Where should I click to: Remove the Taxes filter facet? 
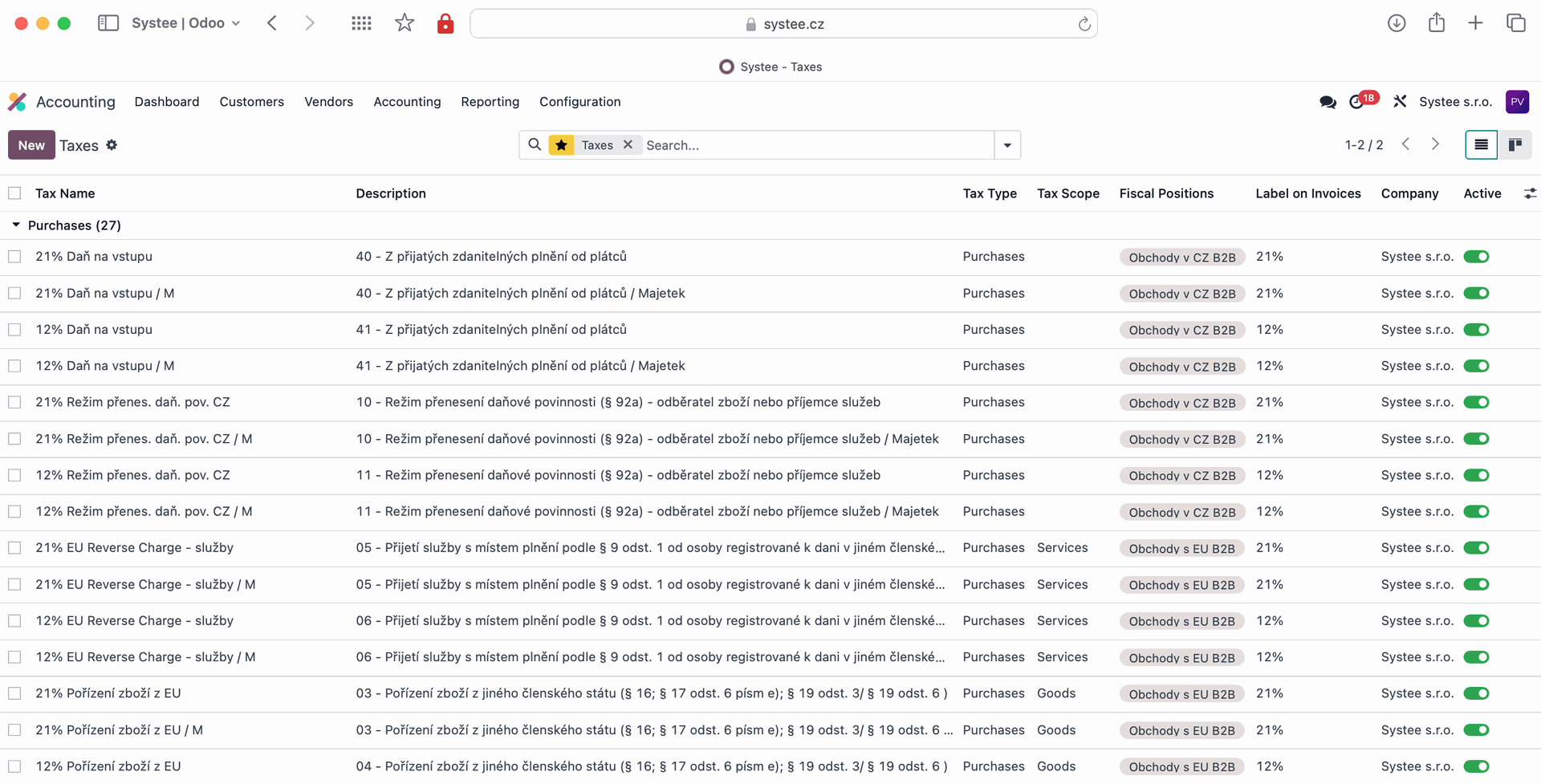628,145
